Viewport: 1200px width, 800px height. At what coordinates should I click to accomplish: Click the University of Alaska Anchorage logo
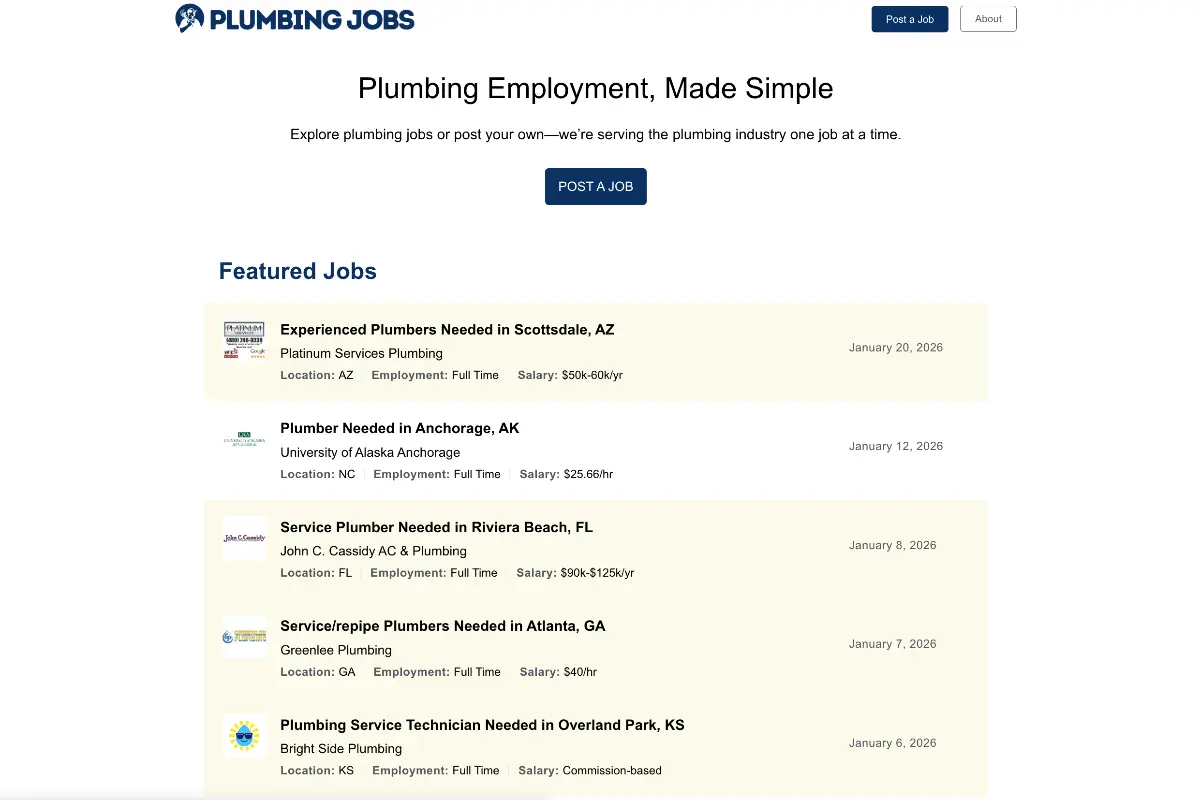[244, 438]
